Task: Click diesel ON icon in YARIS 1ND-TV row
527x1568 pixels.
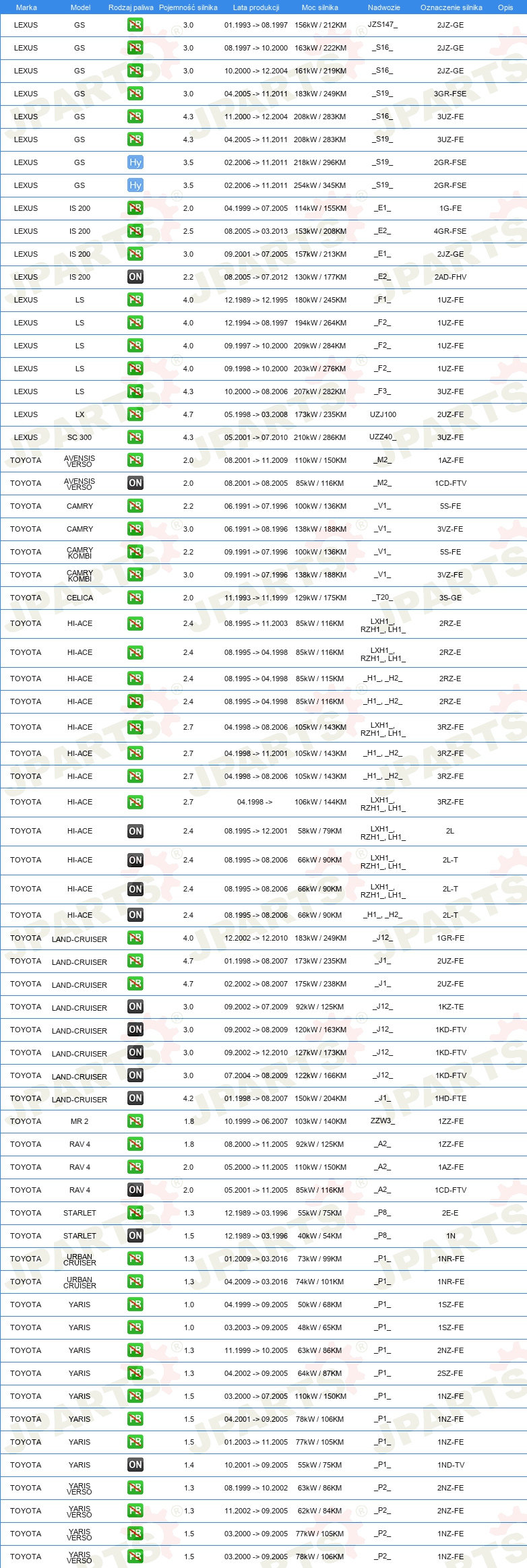Action: [135, 1465]
